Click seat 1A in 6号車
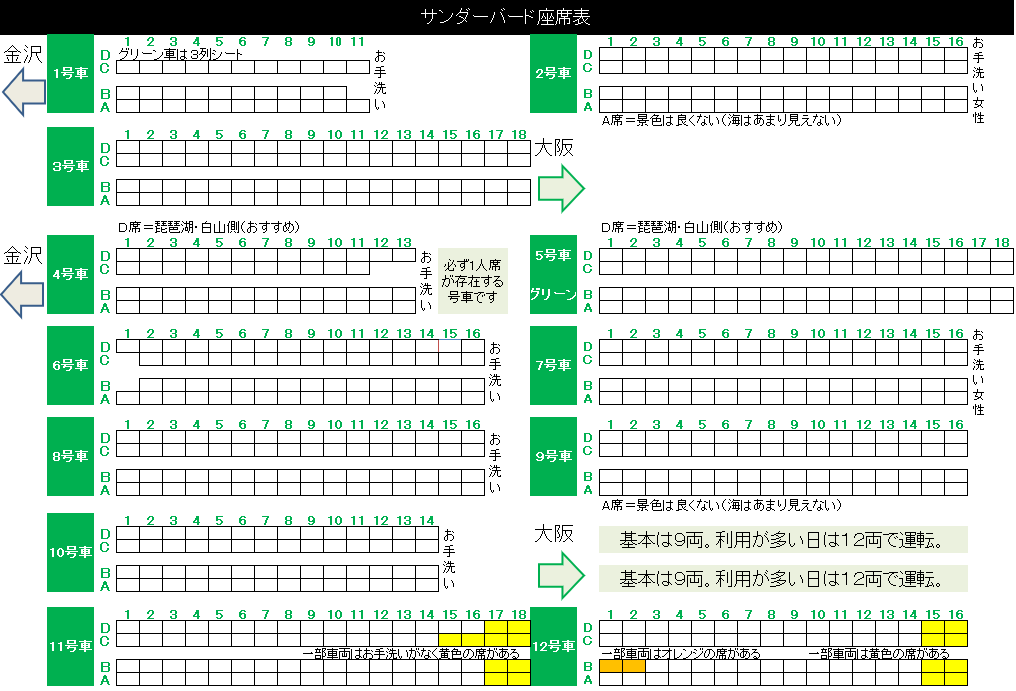Image resolution: width=1016 pixels, height=691 pixels. point(128,398)
